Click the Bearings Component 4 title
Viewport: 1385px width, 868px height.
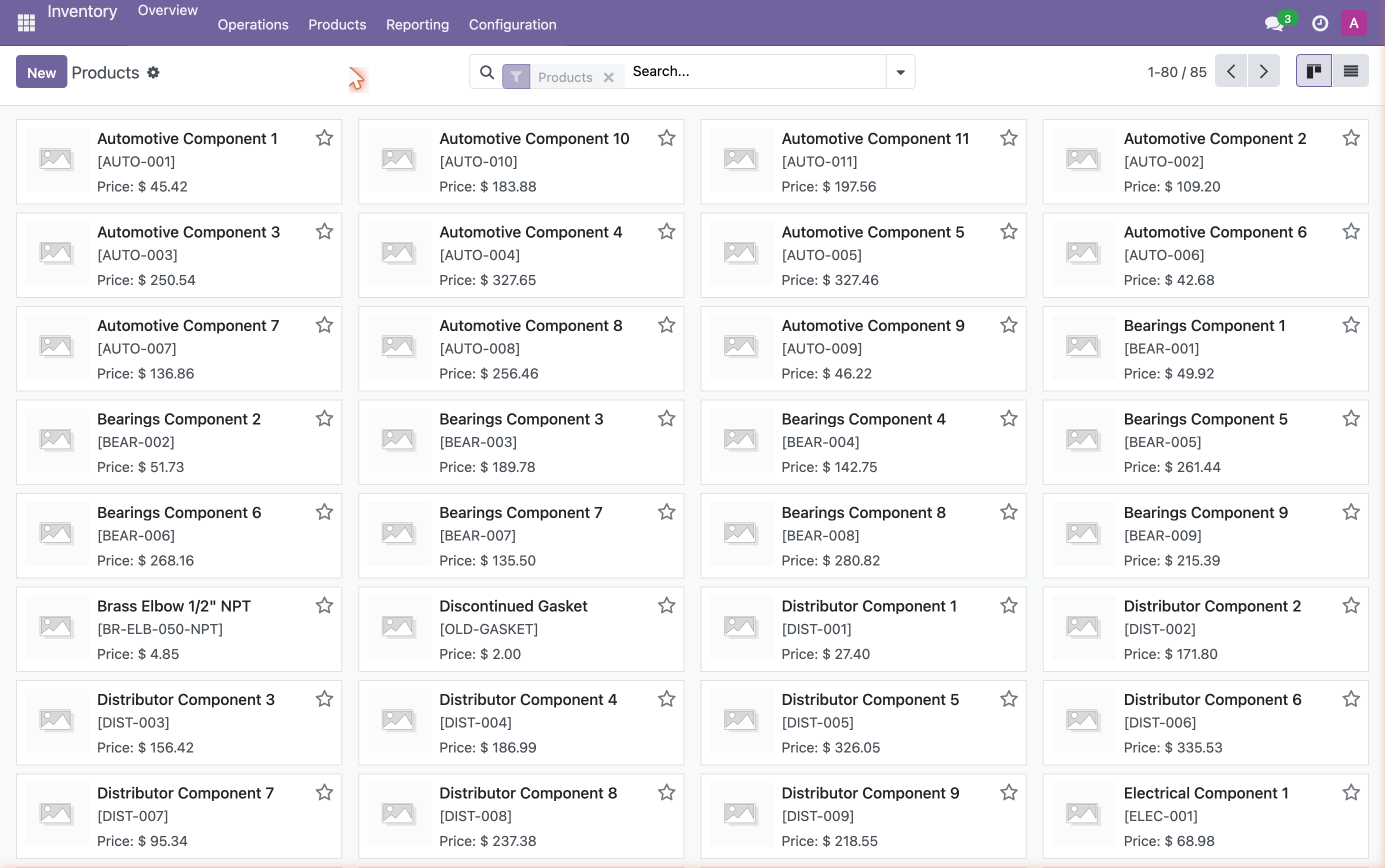[x=863, y=419]
